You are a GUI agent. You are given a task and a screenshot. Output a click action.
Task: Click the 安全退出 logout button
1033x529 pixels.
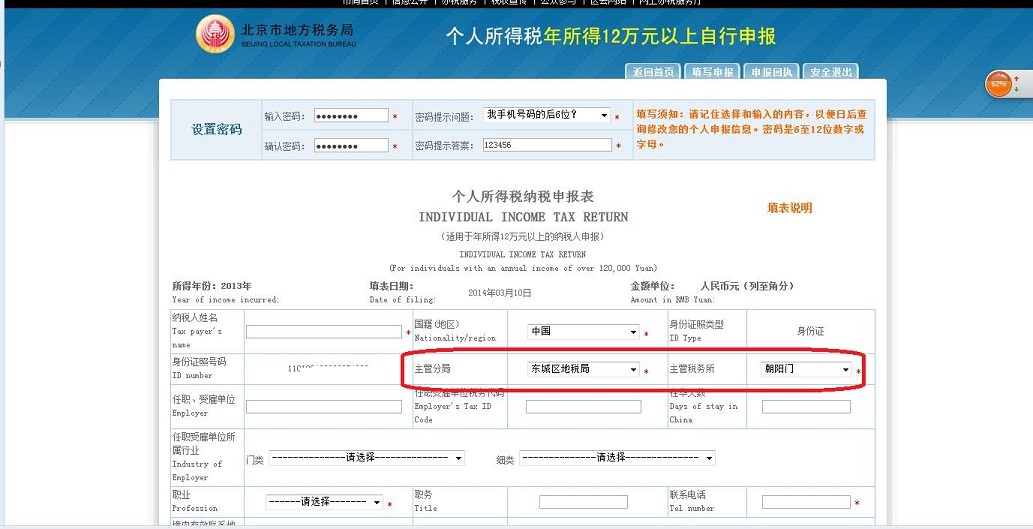point(831,72)
